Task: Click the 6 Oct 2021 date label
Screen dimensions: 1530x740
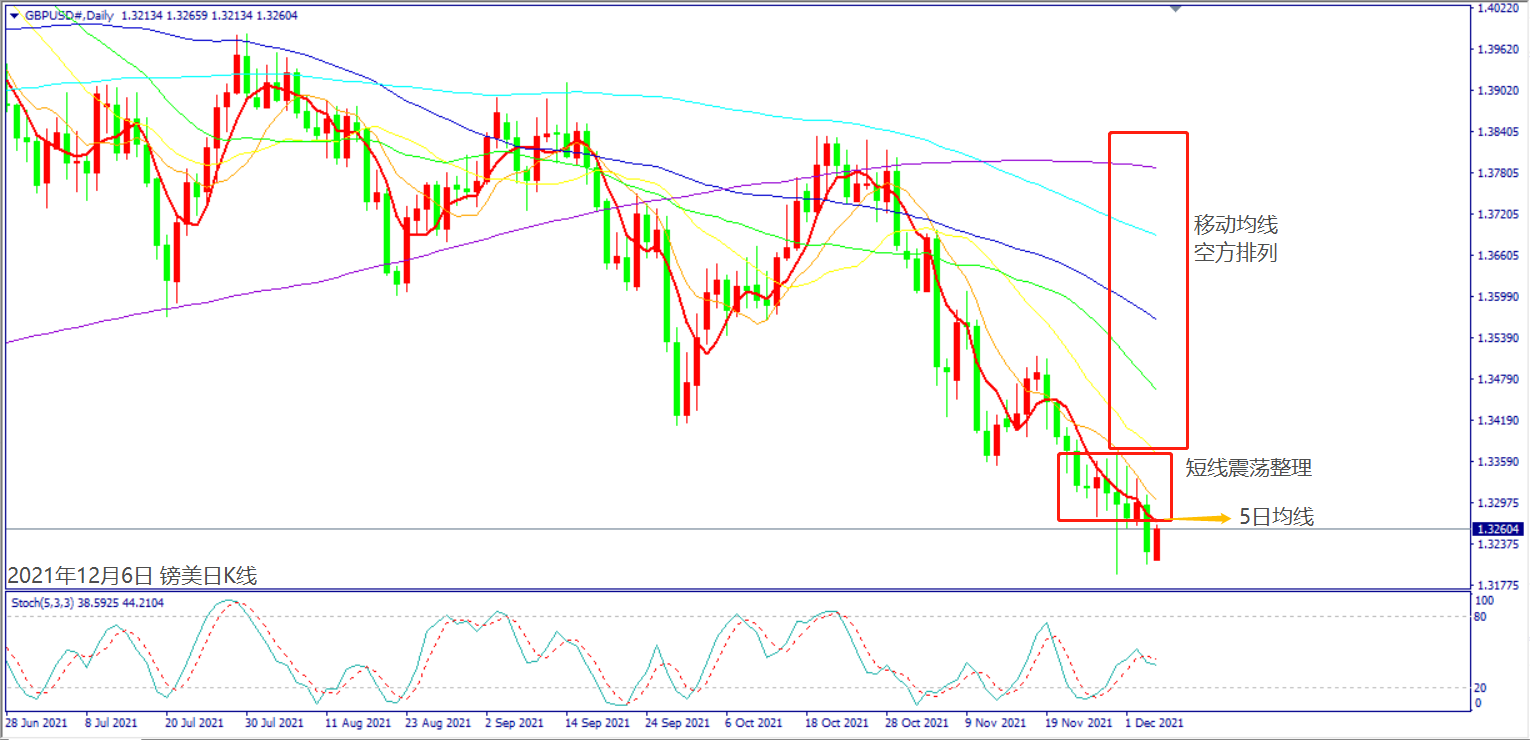Action: pos(754,722)
